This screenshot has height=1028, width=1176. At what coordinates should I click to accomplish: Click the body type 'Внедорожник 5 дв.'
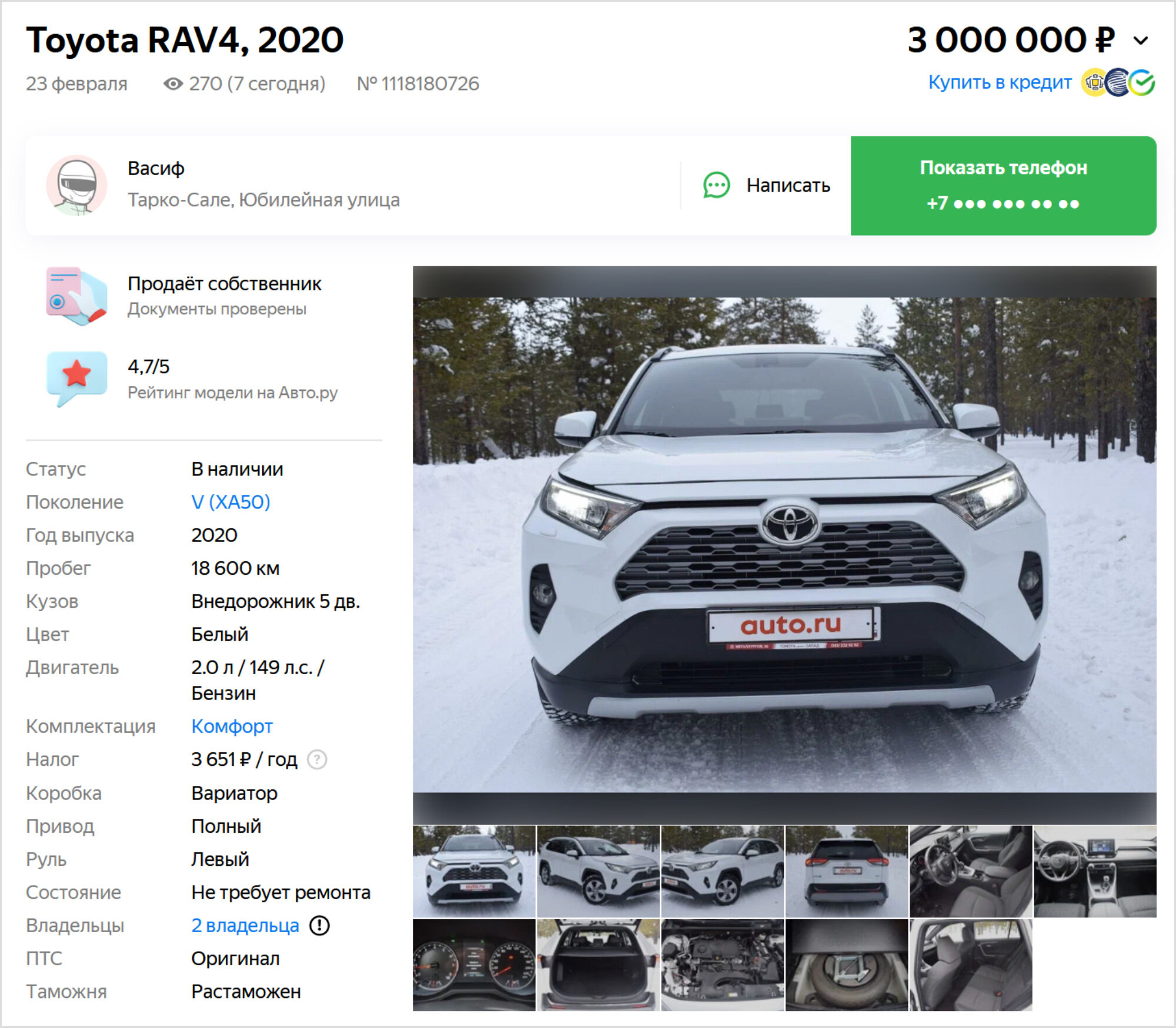click(x=276, y=601)
